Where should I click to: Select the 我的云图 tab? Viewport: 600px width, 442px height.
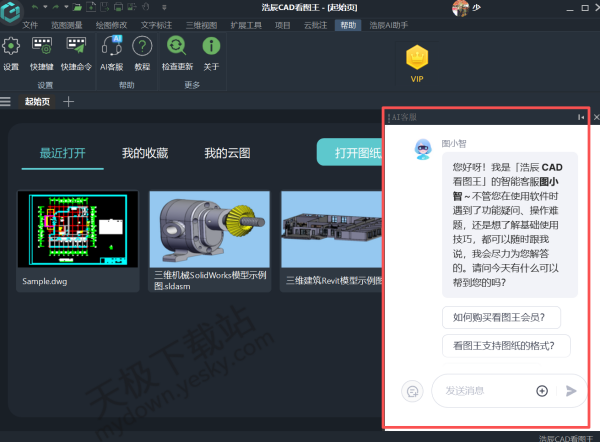pyautogui.click(x=227, y=153)
